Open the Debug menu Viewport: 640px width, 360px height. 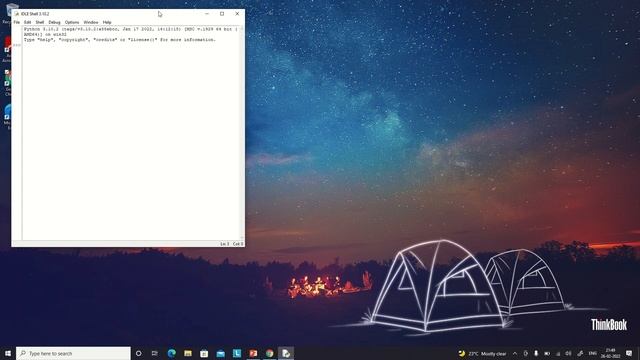54,22
